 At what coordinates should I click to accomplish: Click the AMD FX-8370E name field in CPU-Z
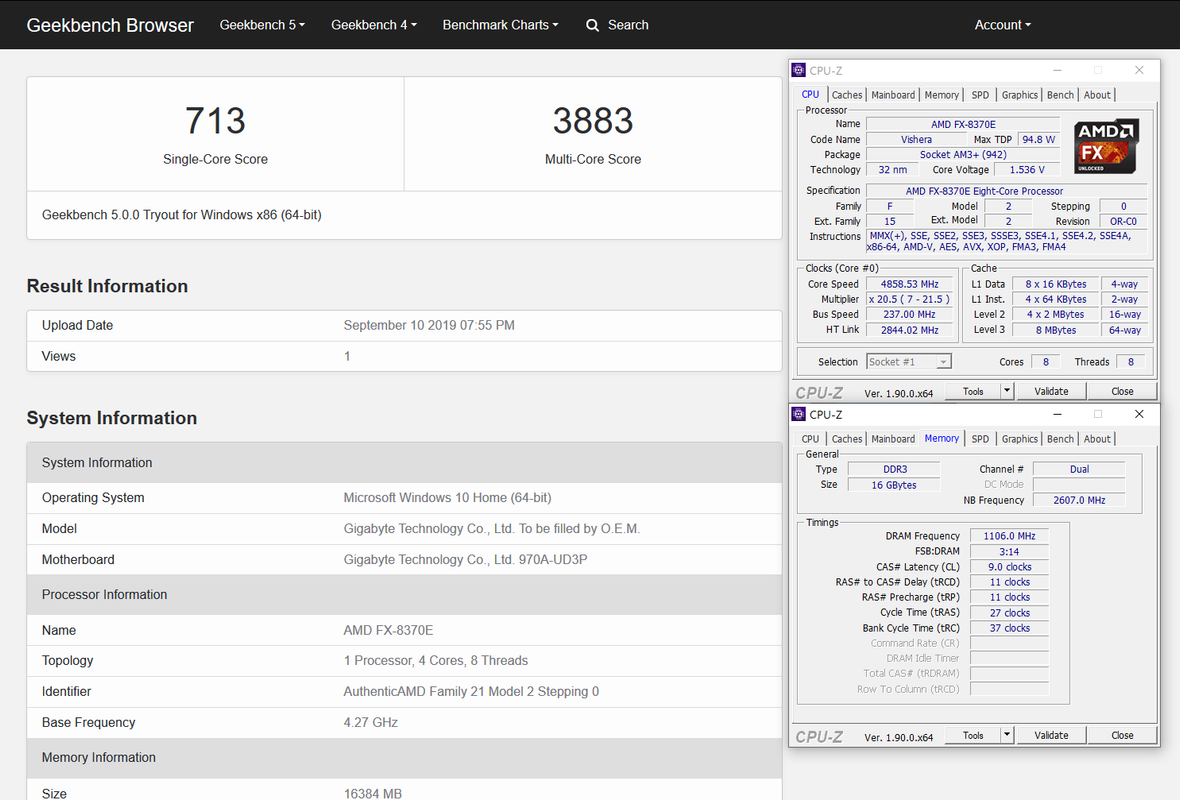click(x=963, y=124)
